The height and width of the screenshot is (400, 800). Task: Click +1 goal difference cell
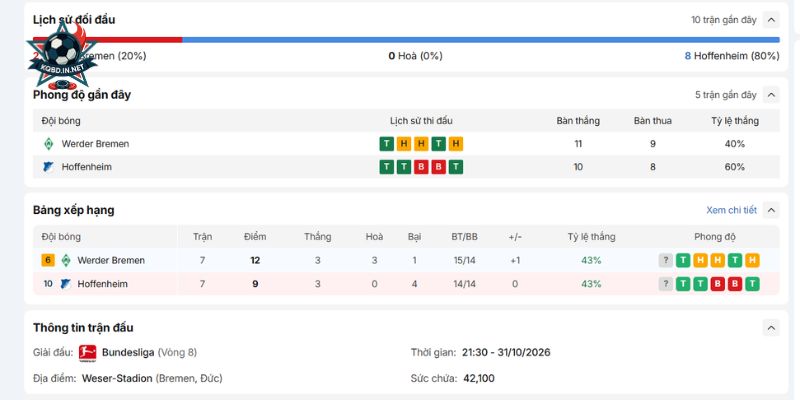(x=515, y=260)
